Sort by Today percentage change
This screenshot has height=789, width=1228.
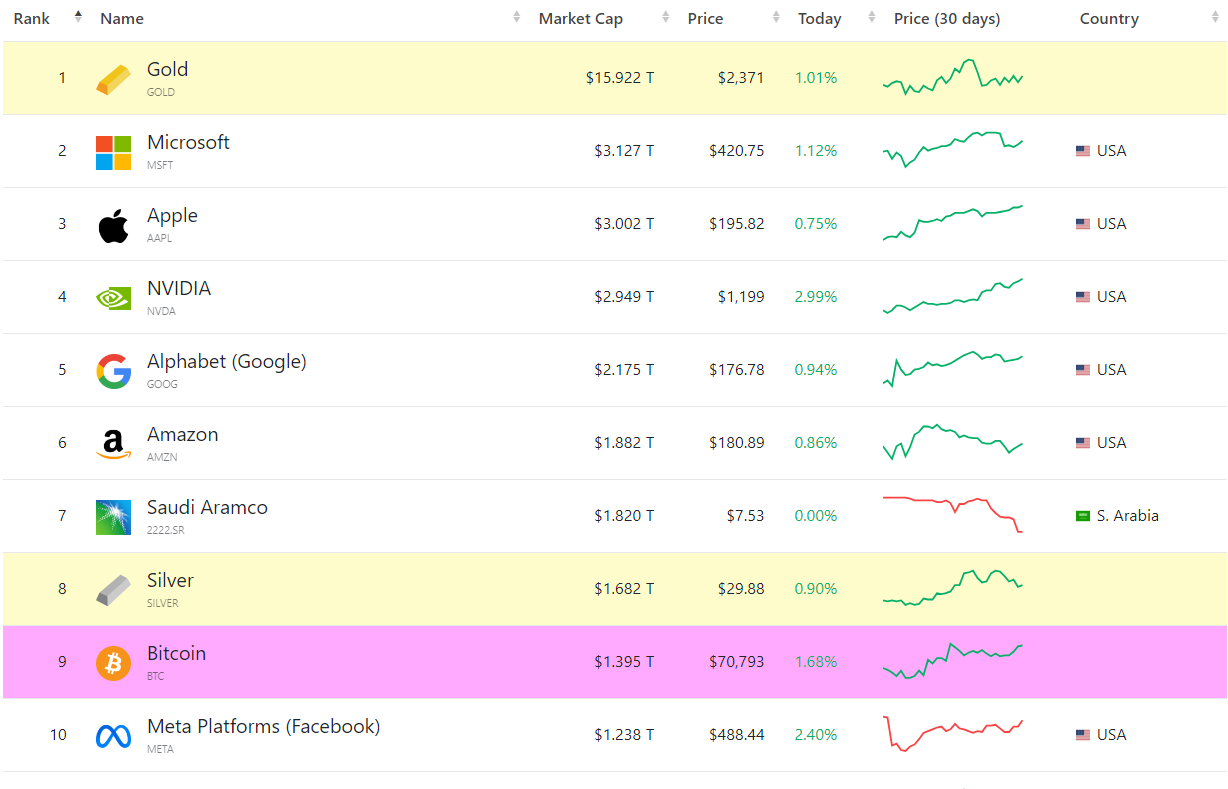point(819,19)
